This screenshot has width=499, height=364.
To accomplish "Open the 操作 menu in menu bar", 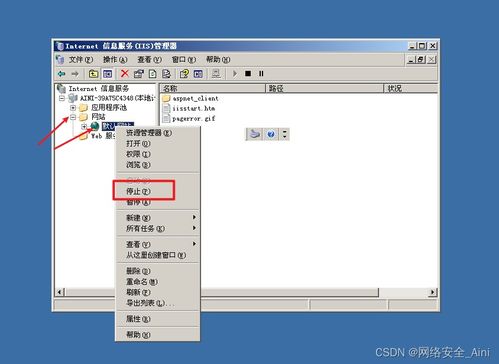I will (x=115, y=60).
